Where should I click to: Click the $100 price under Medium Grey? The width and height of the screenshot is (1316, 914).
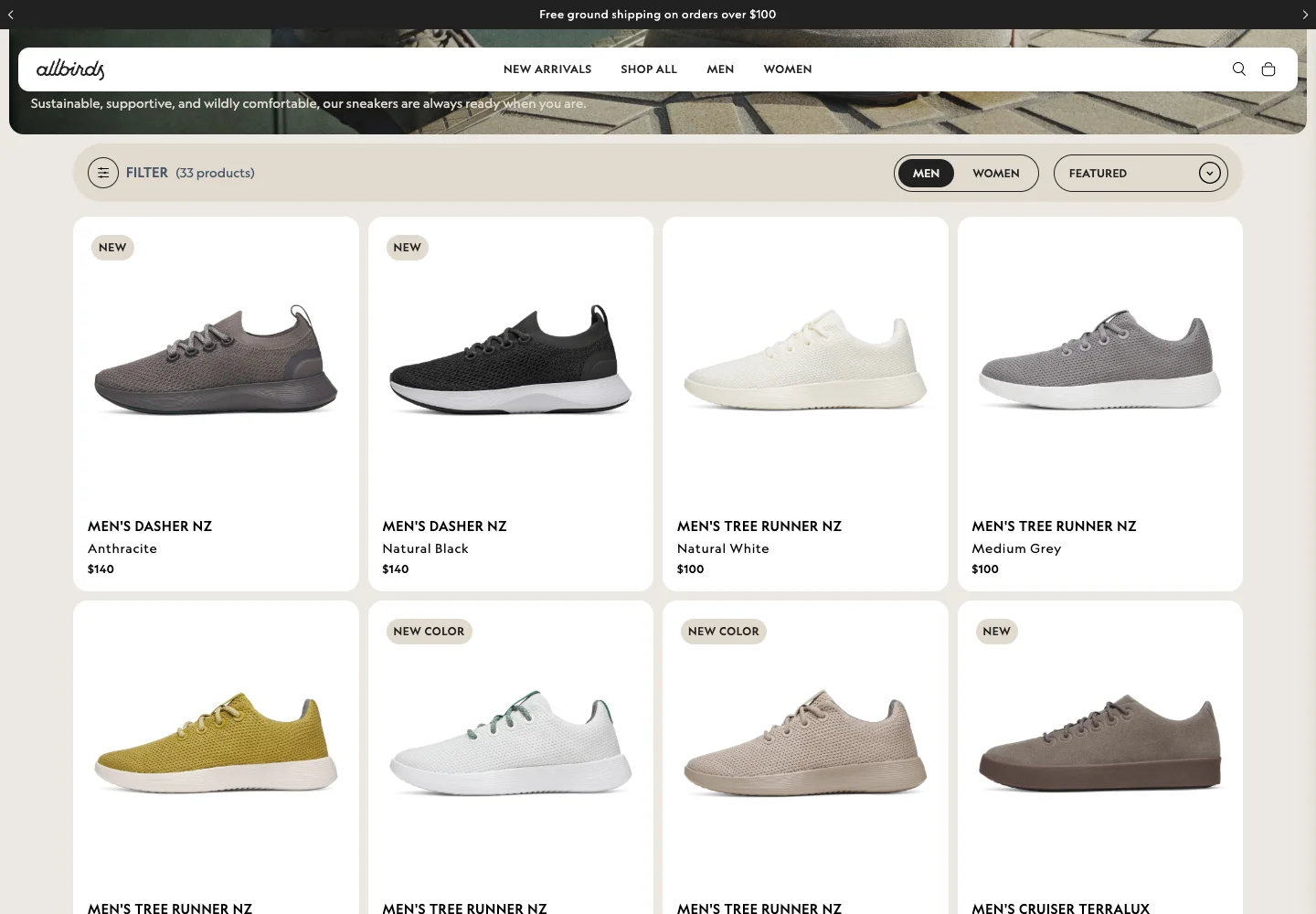tap(985, 569)
